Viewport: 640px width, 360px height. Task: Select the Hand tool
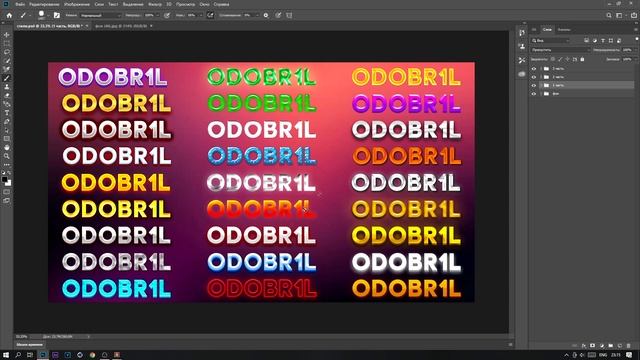pos(7,147)
